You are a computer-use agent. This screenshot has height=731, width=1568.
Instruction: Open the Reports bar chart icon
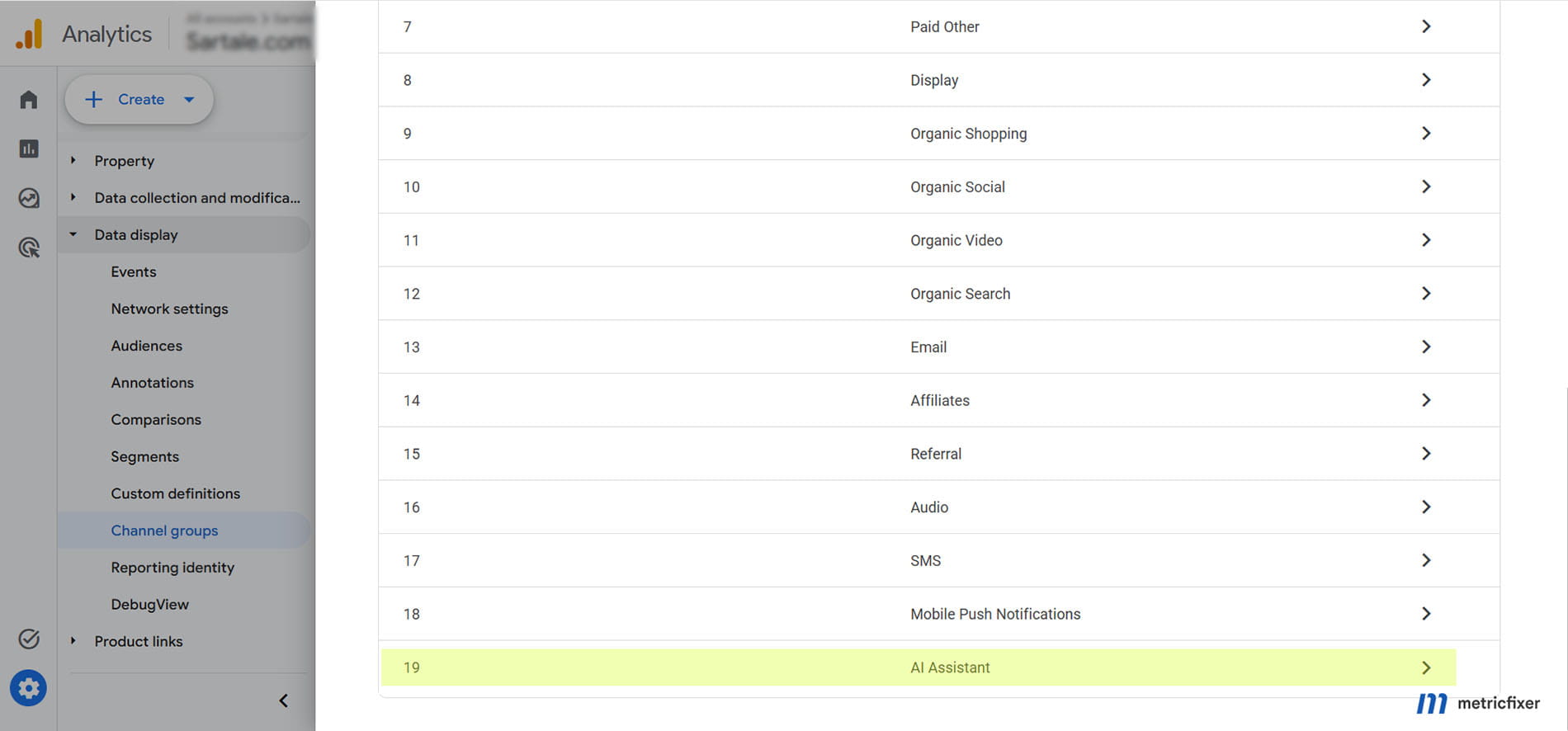coord(29,149)
